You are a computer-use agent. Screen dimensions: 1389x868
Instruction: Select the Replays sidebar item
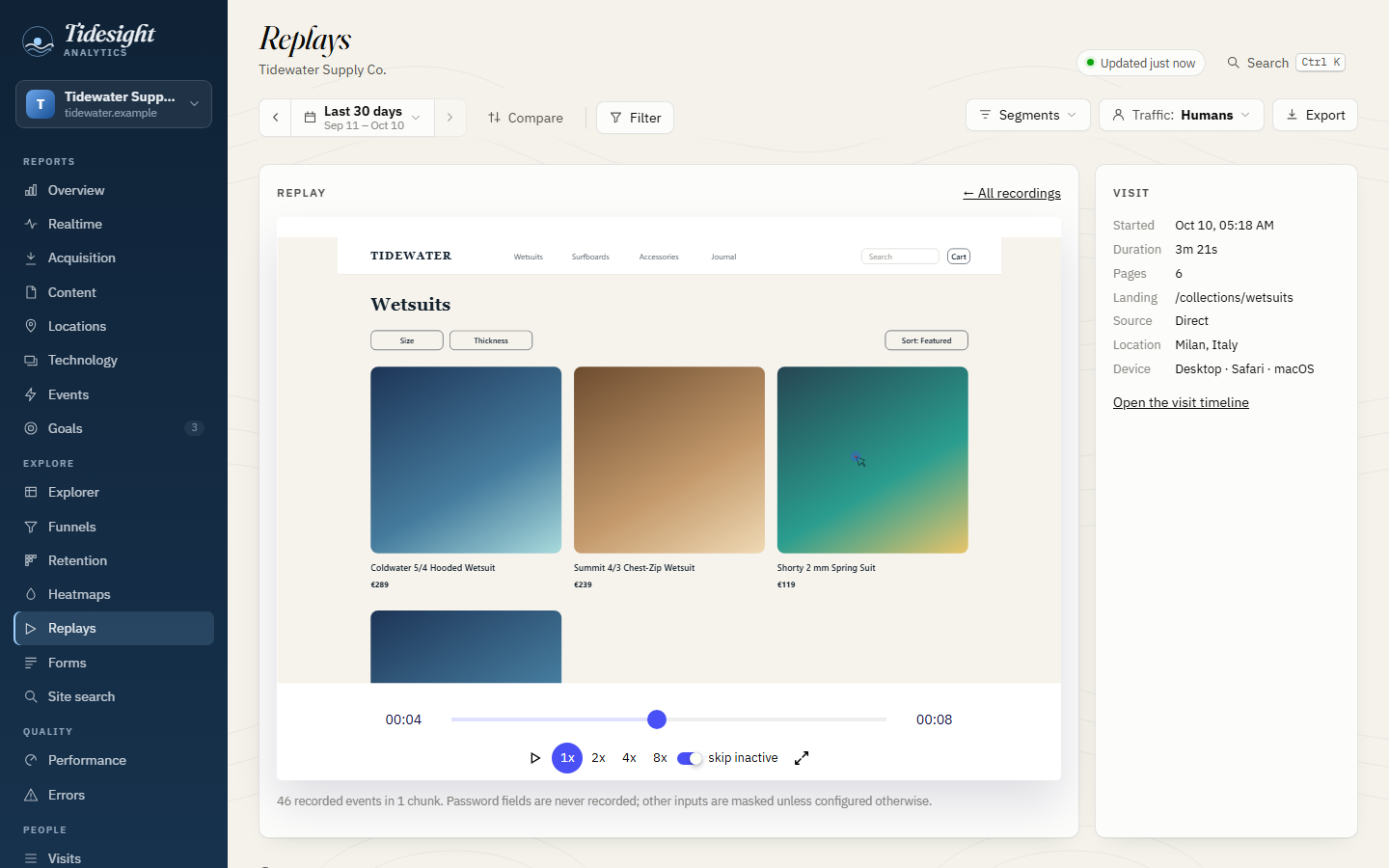click(114, 628)
